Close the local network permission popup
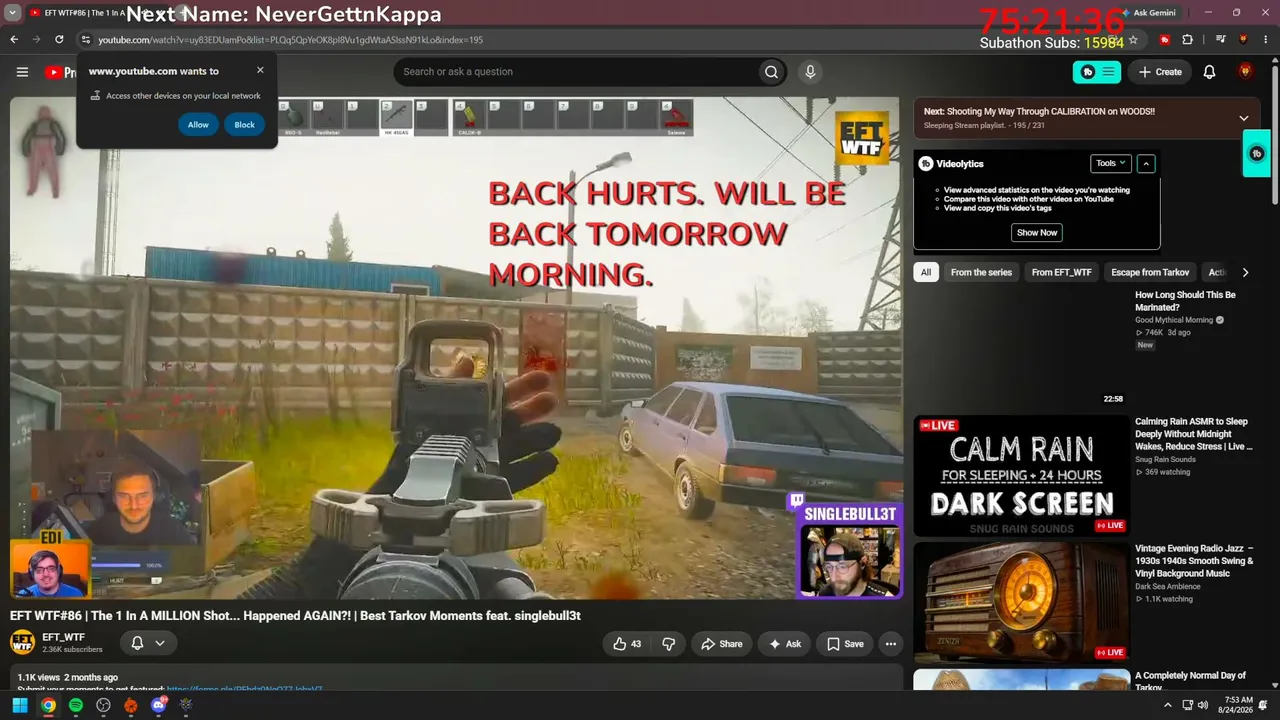This screenshot has width=1280, height=720. point(260,70)
